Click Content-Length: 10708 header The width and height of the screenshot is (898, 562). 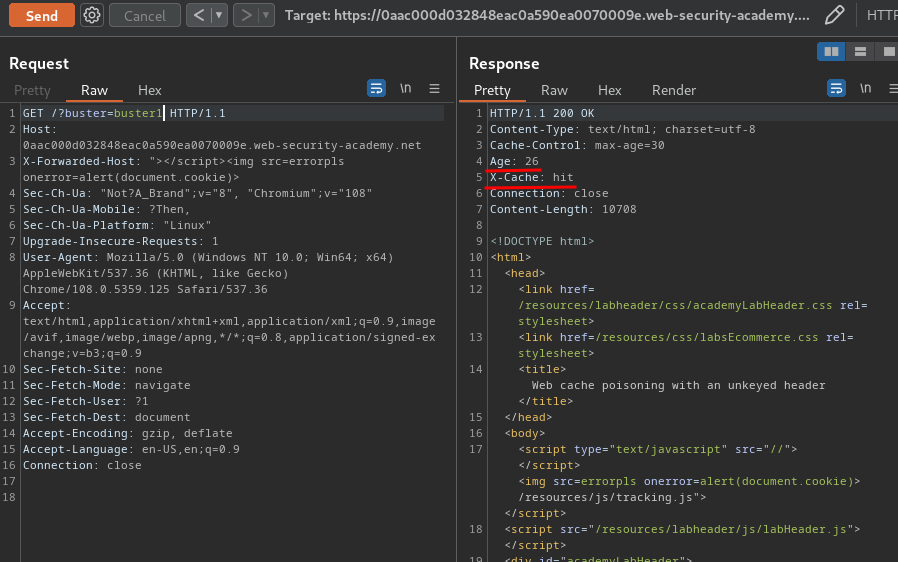coord(562,210)
